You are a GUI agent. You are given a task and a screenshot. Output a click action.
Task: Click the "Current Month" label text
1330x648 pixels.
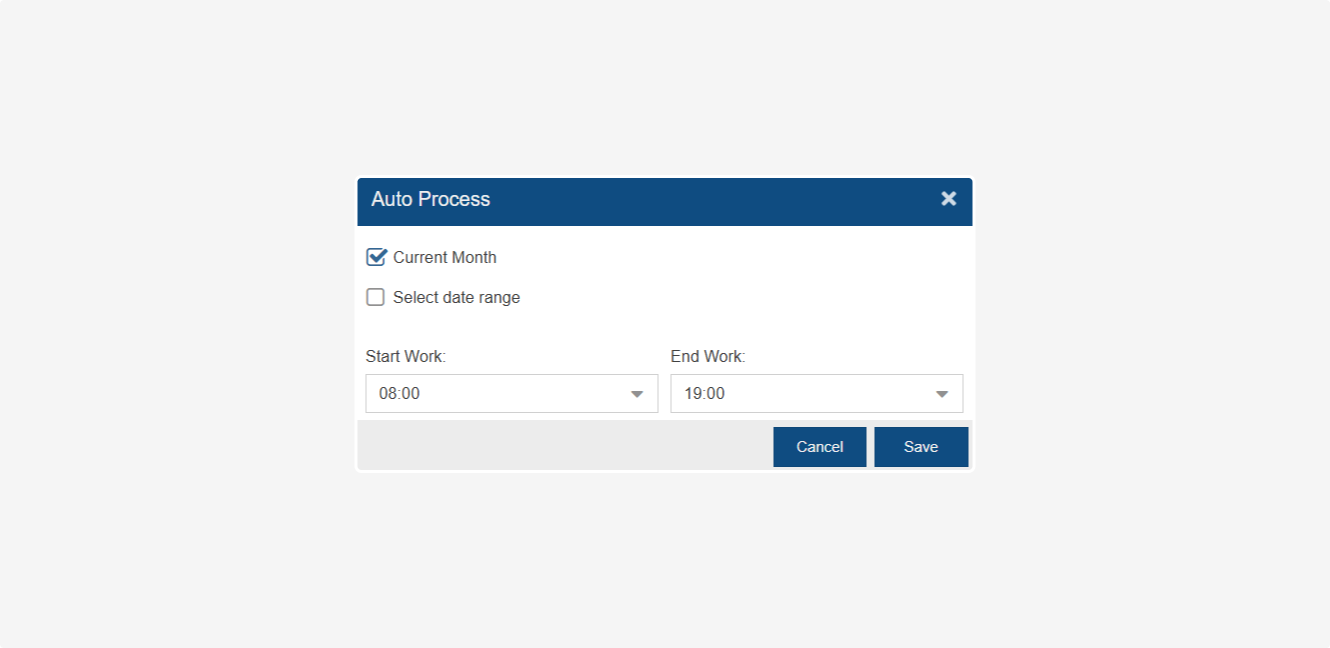click(x=444, y=257)
